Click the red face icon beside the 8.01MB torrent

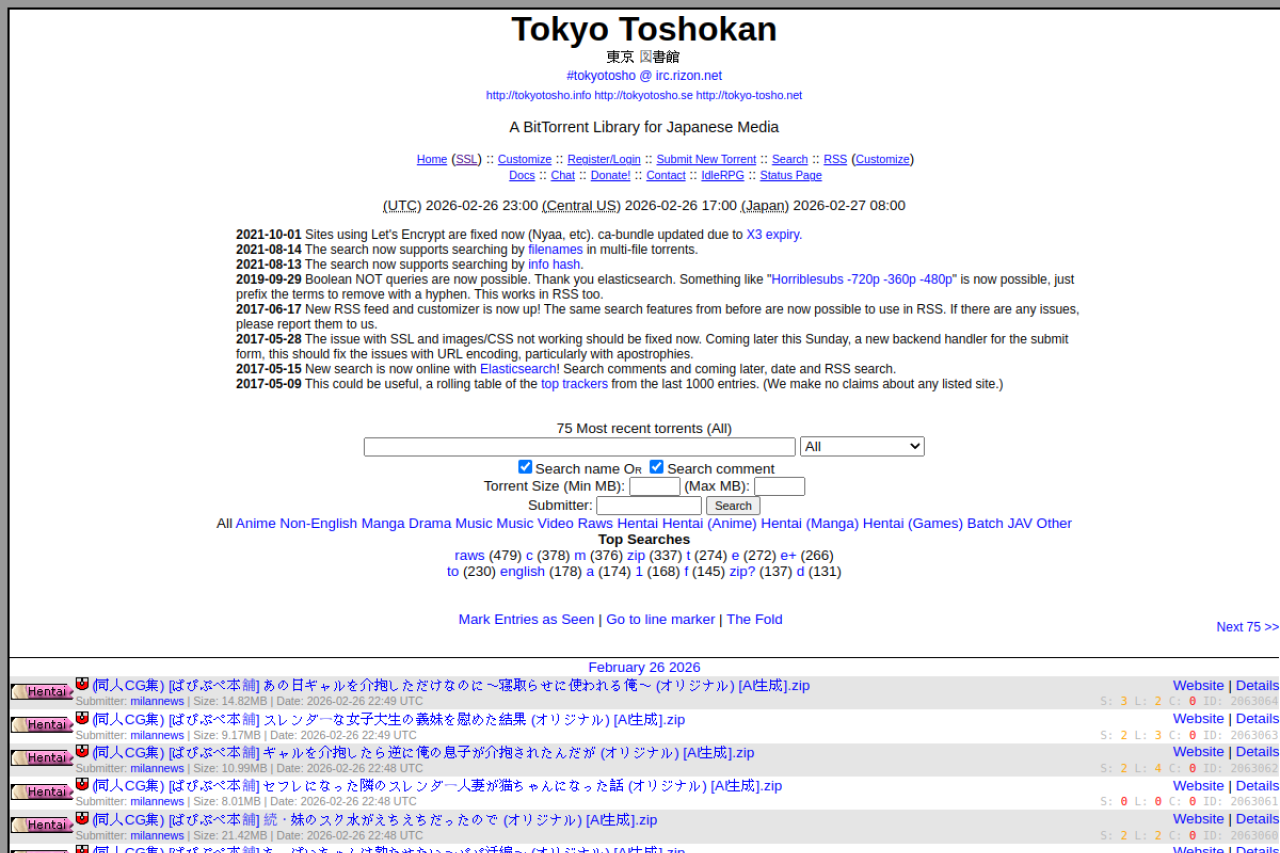(x=81, y=785)
